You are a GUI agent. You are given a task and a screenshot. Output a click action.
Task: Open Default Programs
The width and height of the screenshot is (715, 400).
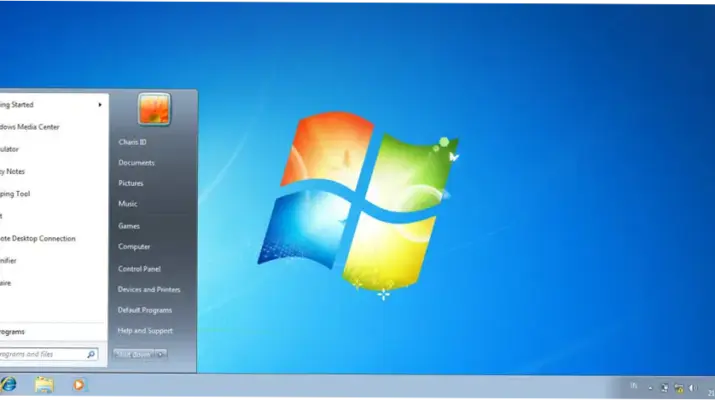coord(145,310)
